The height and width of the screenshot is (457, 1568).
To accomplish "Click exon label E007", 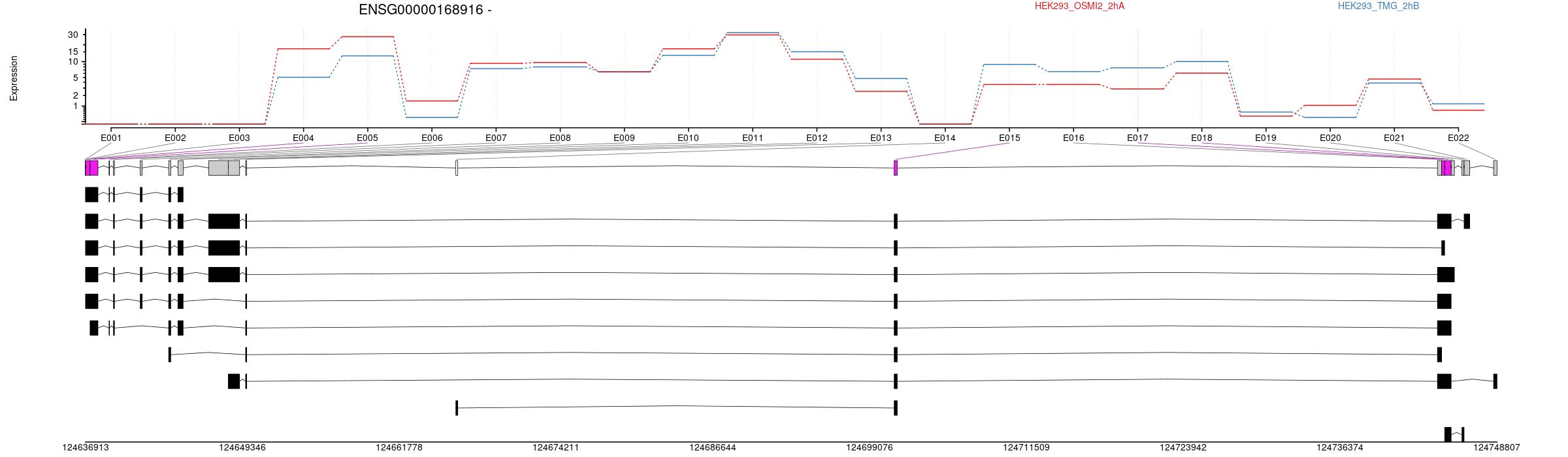I will (x=496, y=138).
